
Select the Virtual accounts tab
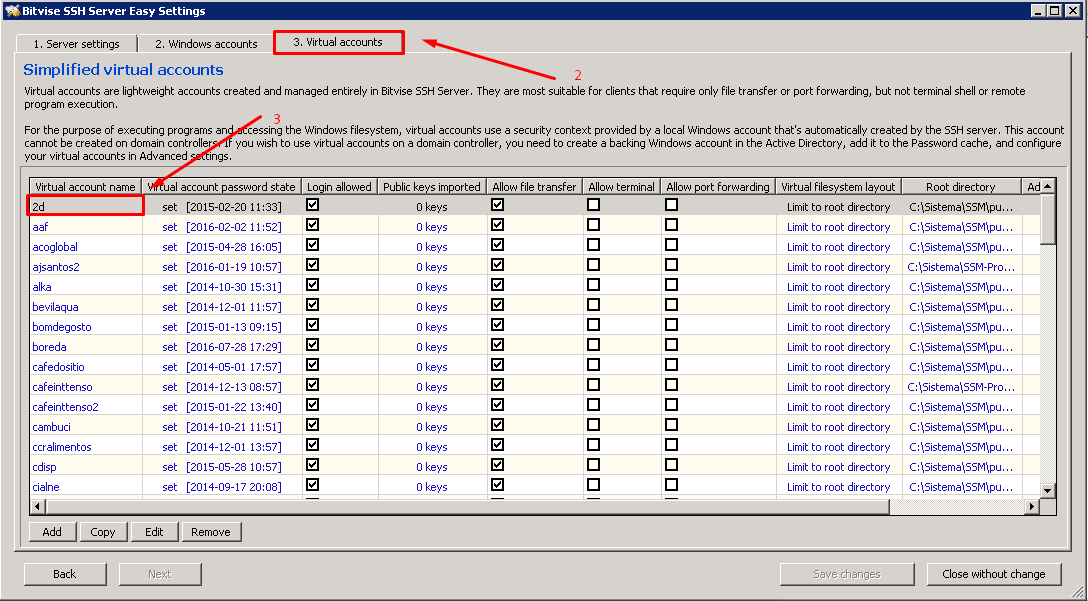(x=338, y=42)
